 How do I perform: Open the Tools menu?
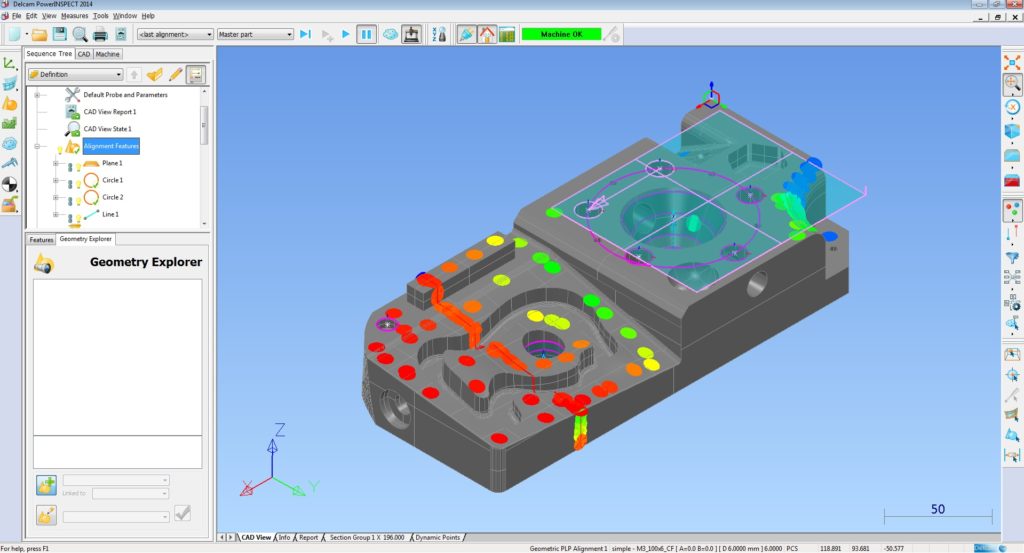click(101, 16)
